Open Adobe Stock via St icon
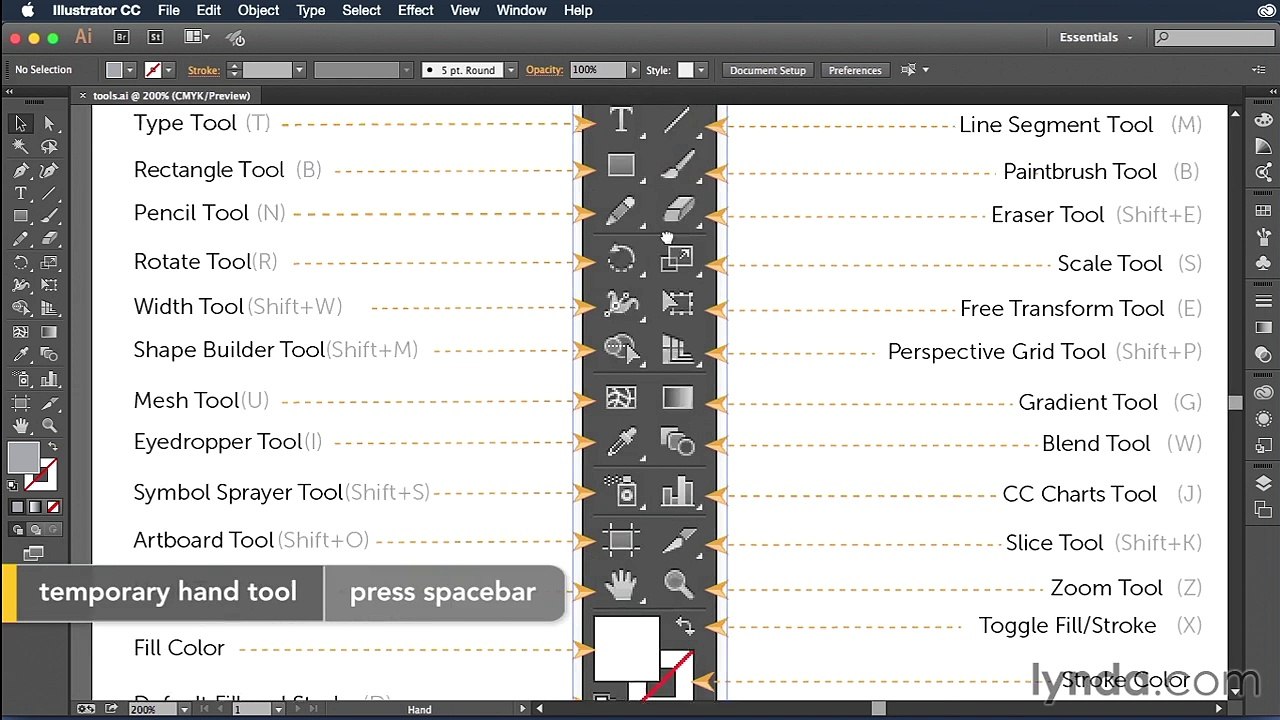1280x720 pixels. [155, 37]
